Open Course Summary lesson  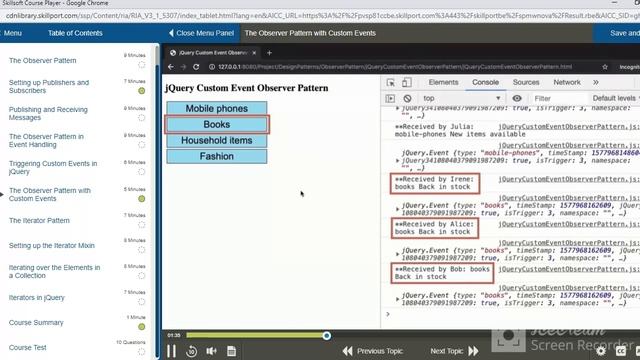[36, 322]
